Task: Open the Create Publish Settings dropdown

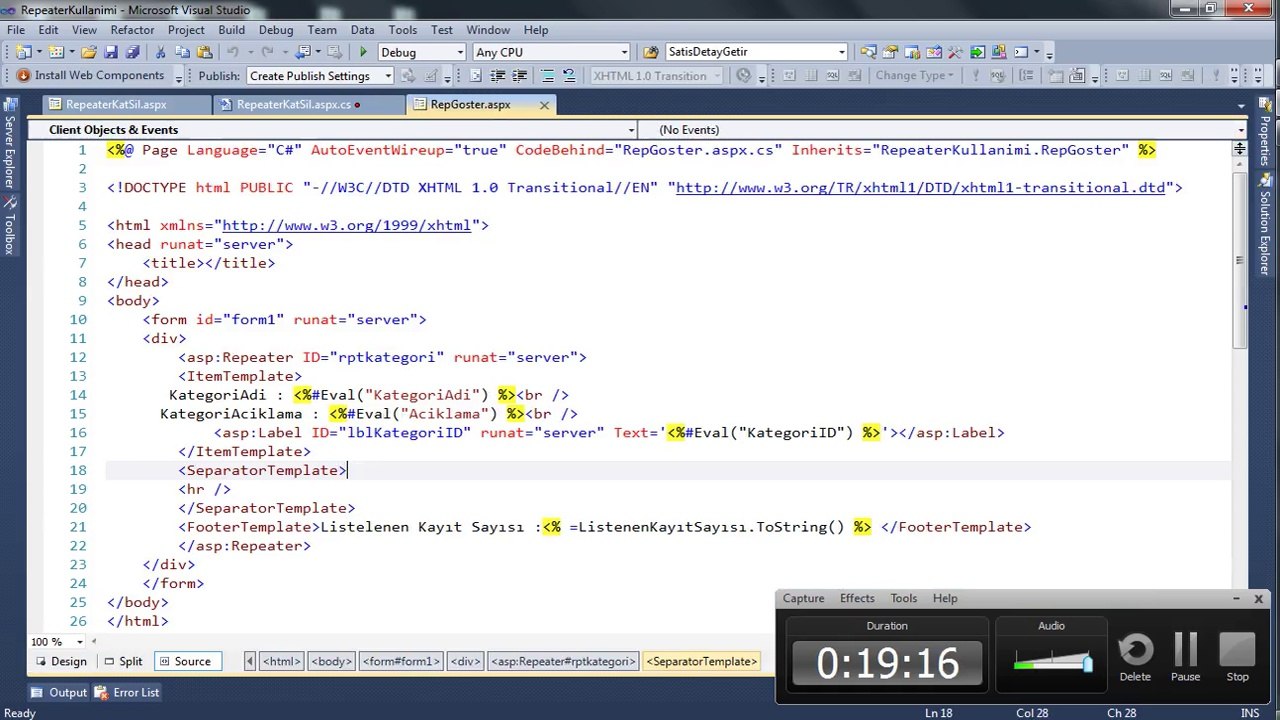Action: click(388, 76)
